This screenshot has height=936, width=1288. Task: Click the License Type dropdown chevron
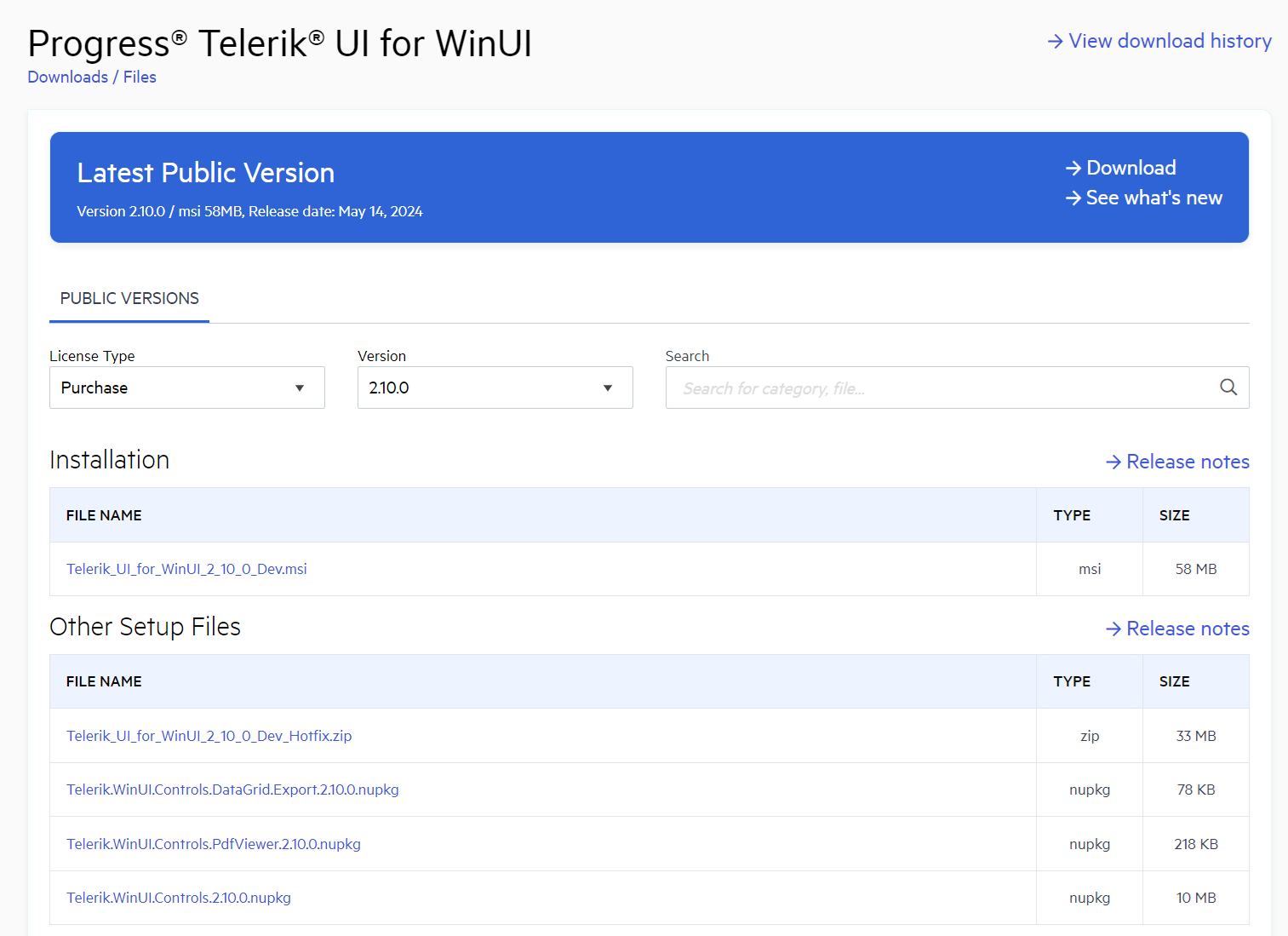coord(300,388)
